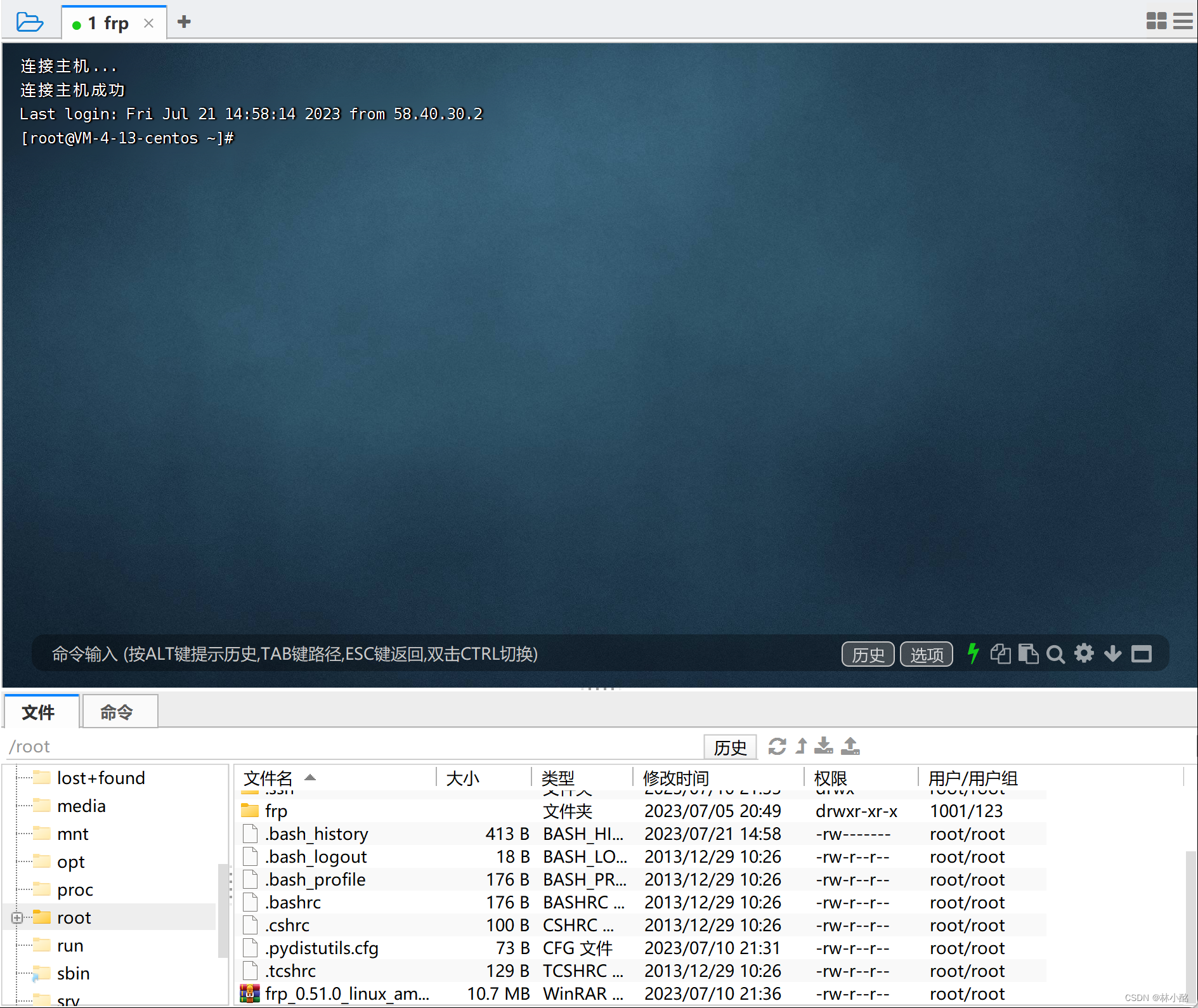Open the hamburger main menu
Screen dimensions: 1198x1008
(1183, 21)
